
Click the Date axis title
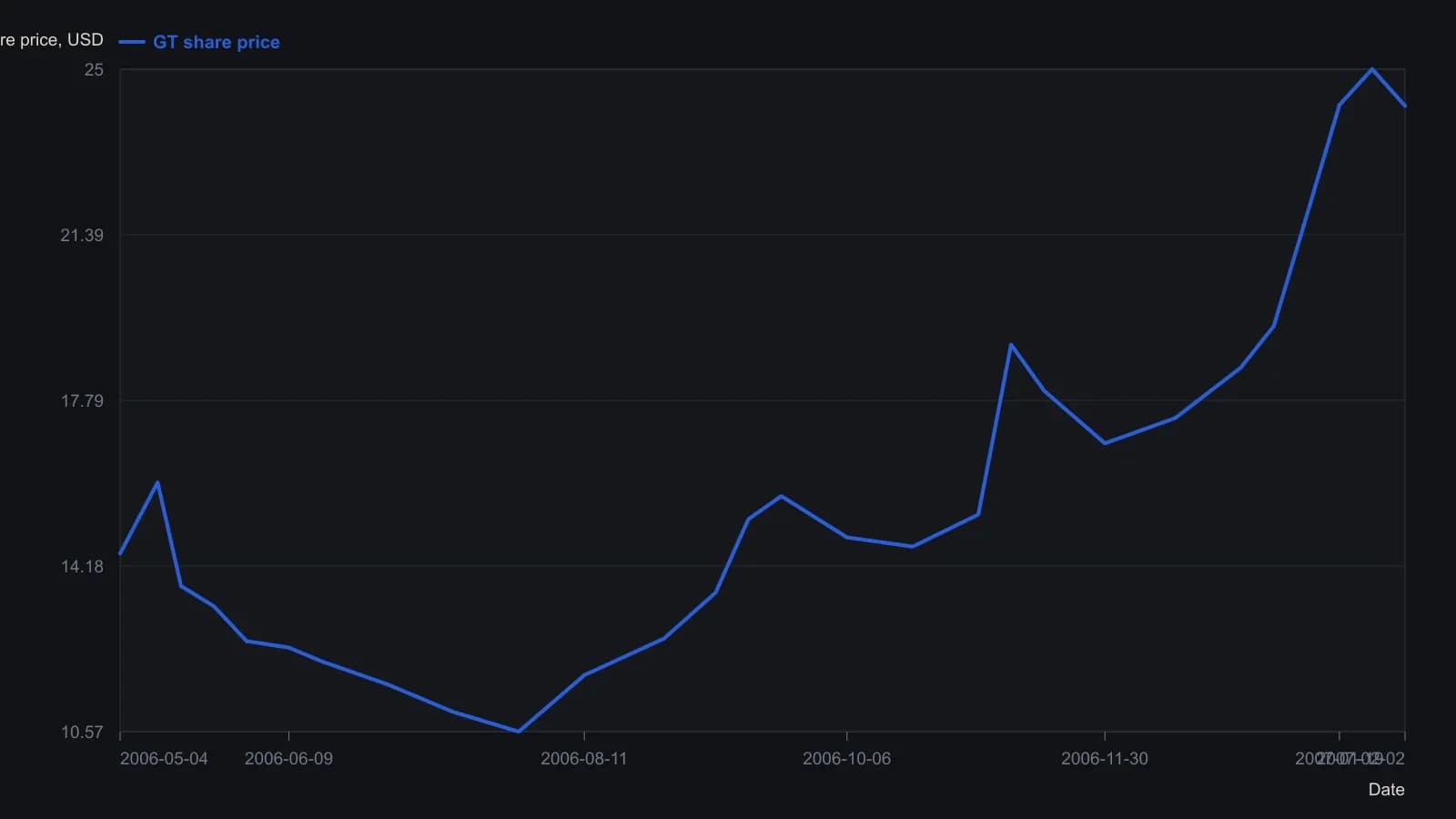pos(1386,789)
